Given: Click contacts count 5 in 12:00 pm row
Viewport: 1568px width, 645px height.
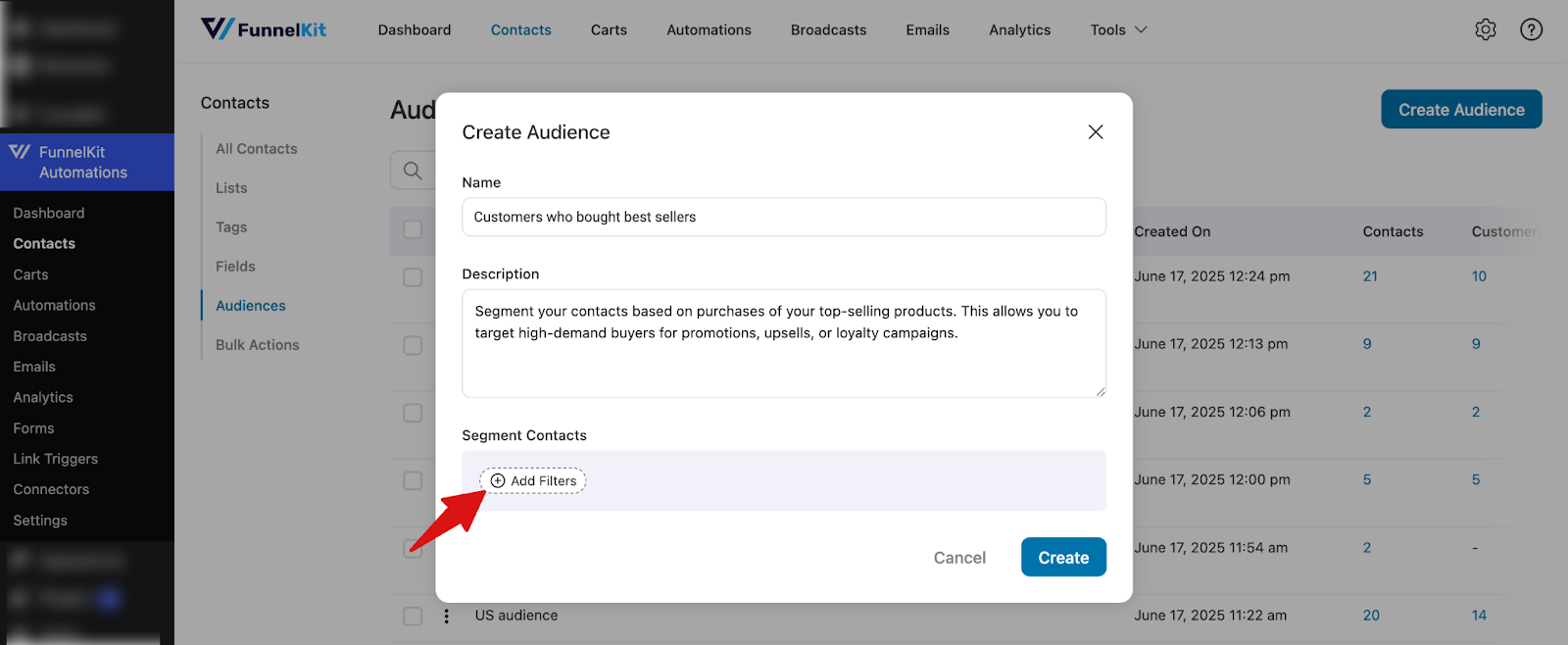Looking at the screenshot, I should point(1367,479).
